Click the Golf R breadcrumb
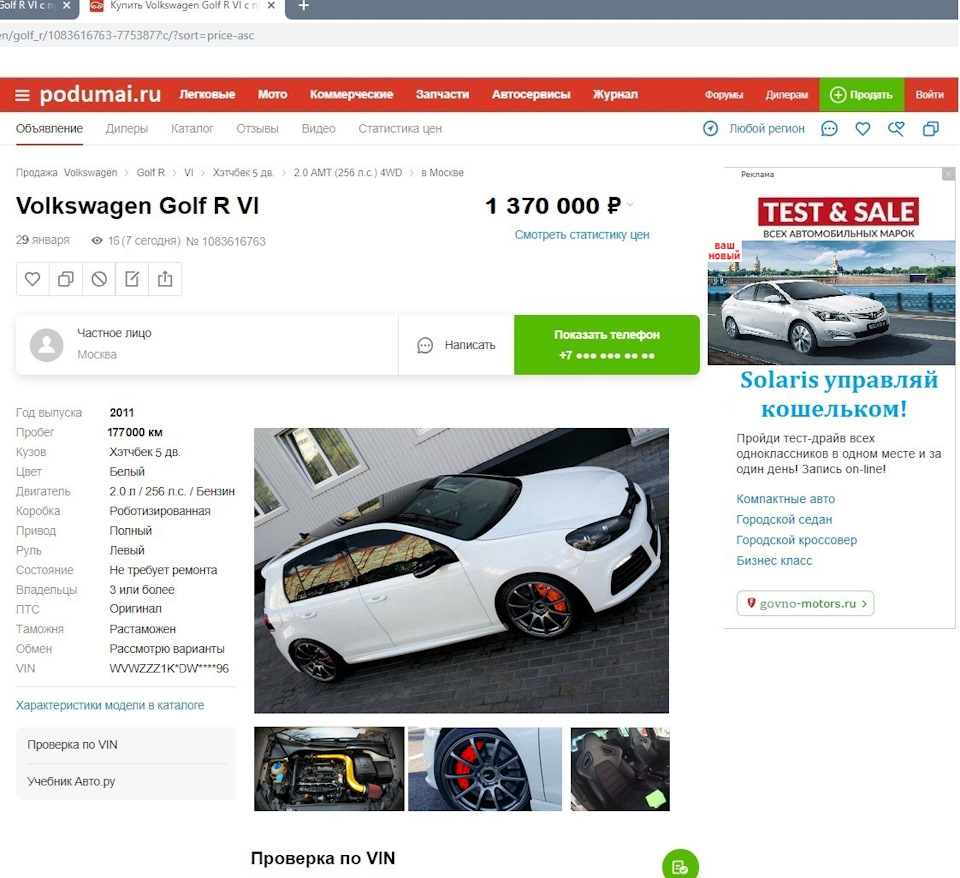Screen dimensions: 960x878 coord(151,173)
